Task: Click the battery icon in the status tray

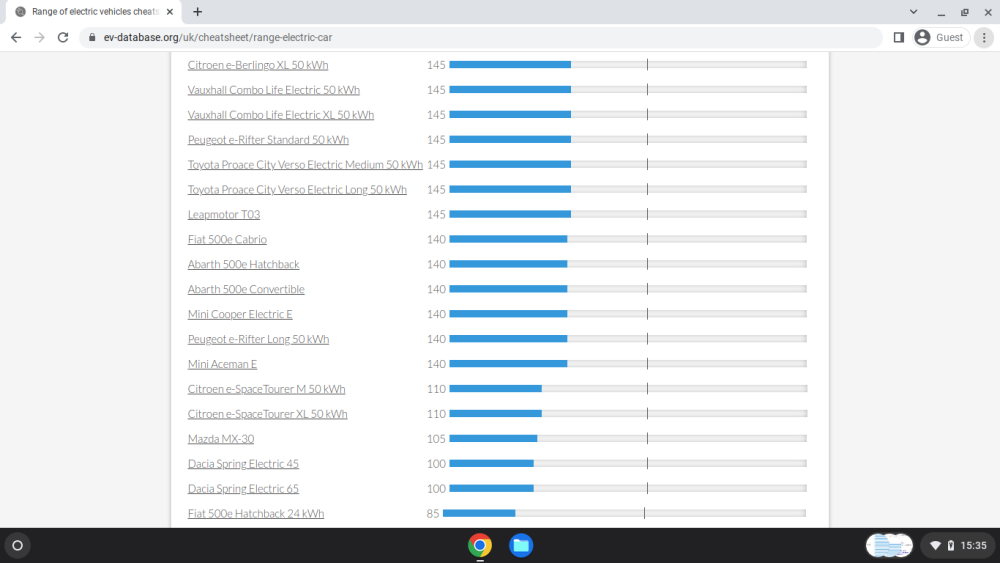Action: [951, 546]
